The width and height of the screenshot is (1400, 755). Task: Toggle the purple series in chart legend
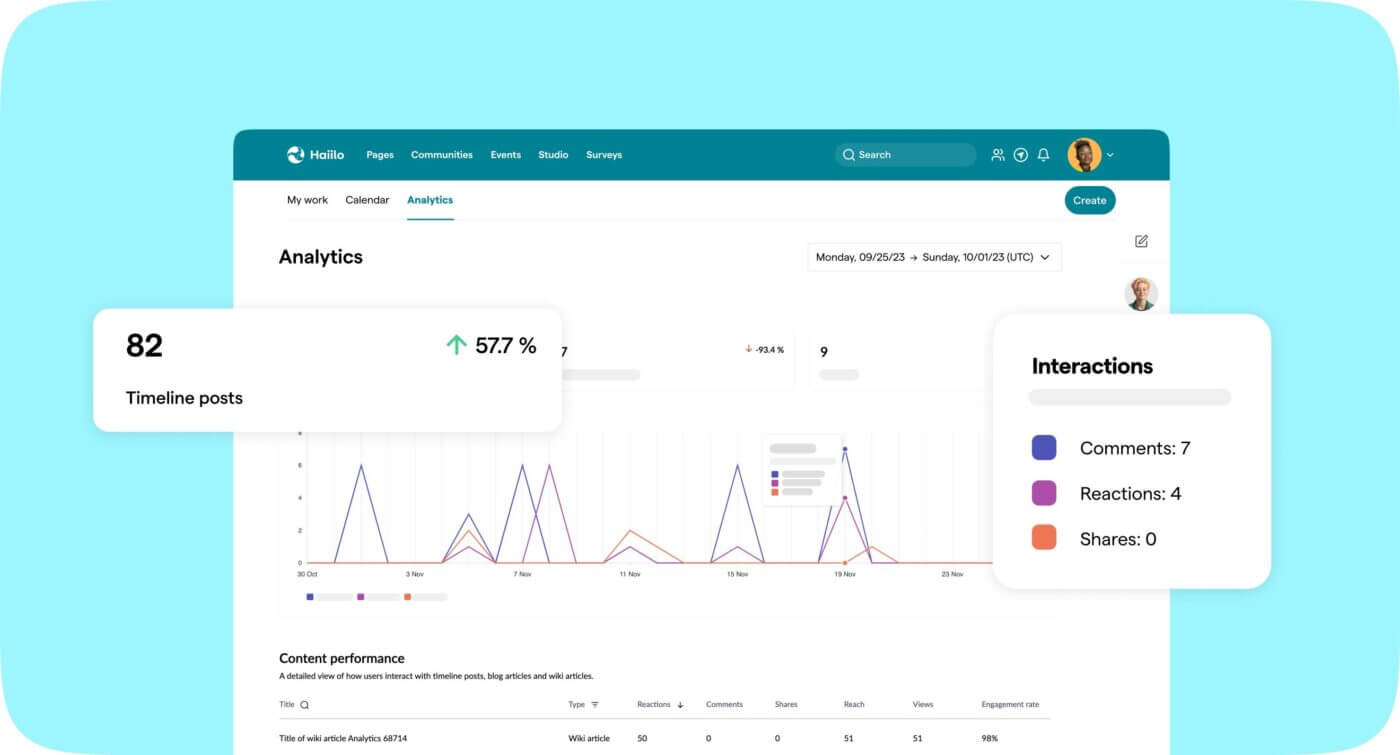tap(360, 597)
